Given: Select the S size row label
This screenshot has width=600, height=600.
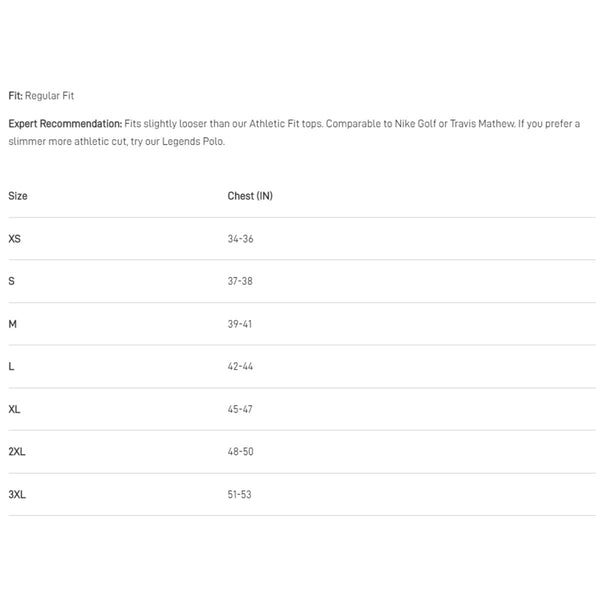Looking at the screenshot, I should (12, 281).
